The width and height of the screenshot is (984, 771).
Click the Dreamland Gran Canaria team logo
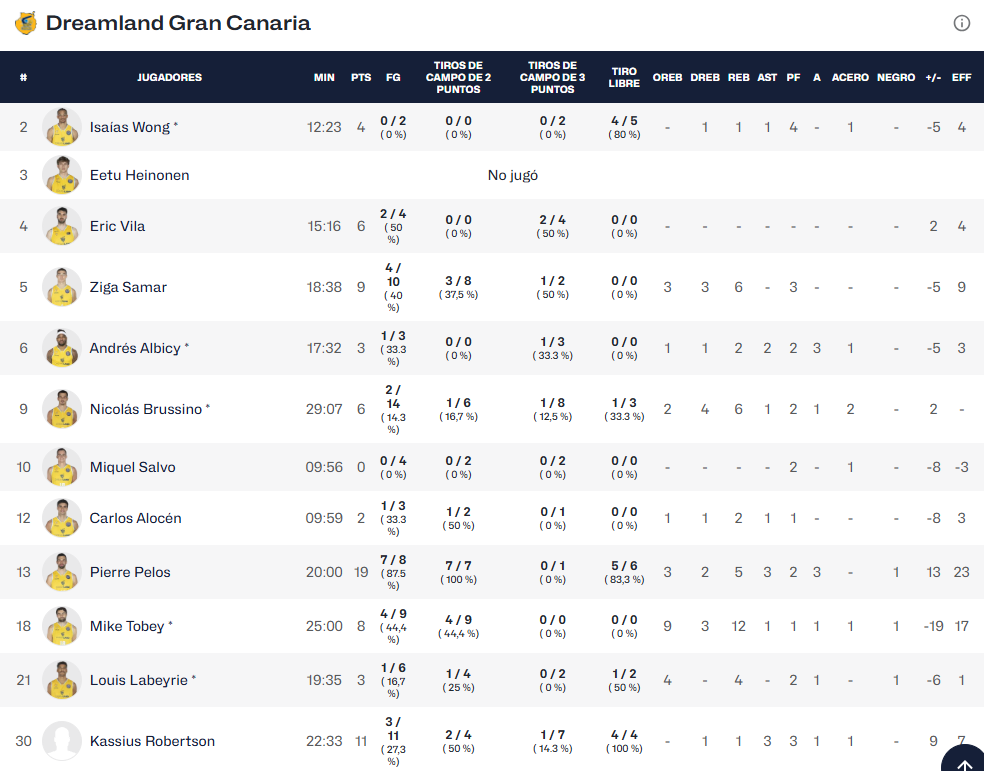pos(25,23)
